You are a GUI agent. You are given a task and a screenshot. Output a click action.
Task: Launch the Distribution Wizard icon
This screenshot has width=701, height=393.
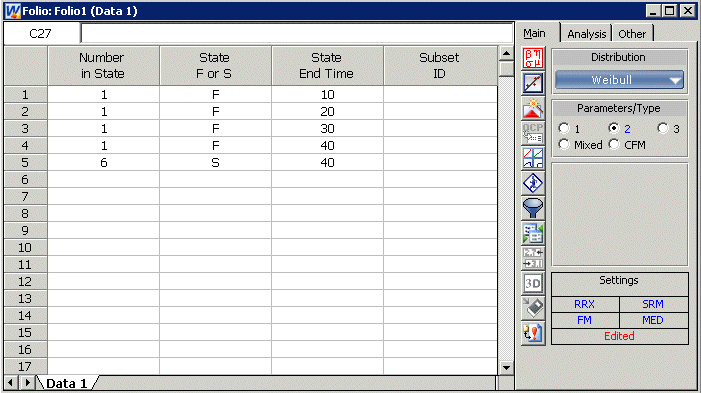click(533, 108)
